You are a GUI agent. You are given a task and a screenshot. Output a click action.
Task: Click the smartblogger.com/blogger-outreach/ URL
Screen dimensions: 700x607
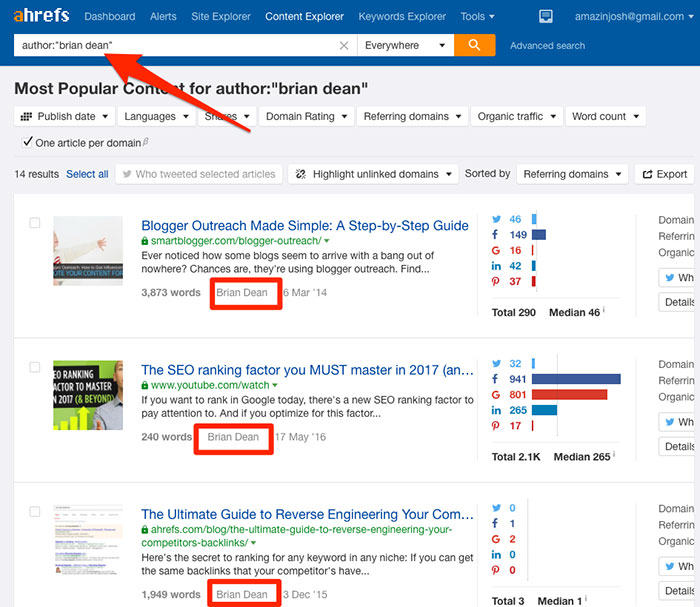236,241
